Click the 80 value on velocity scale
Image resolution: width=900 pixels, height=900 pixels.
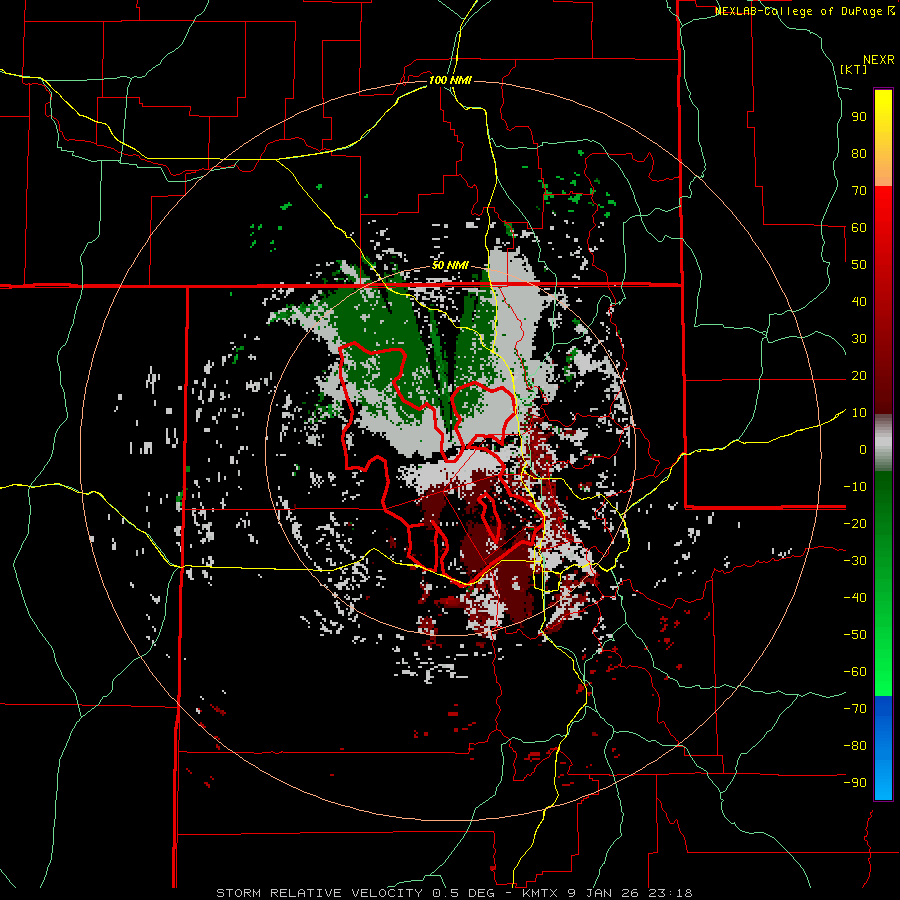(859, 153)
